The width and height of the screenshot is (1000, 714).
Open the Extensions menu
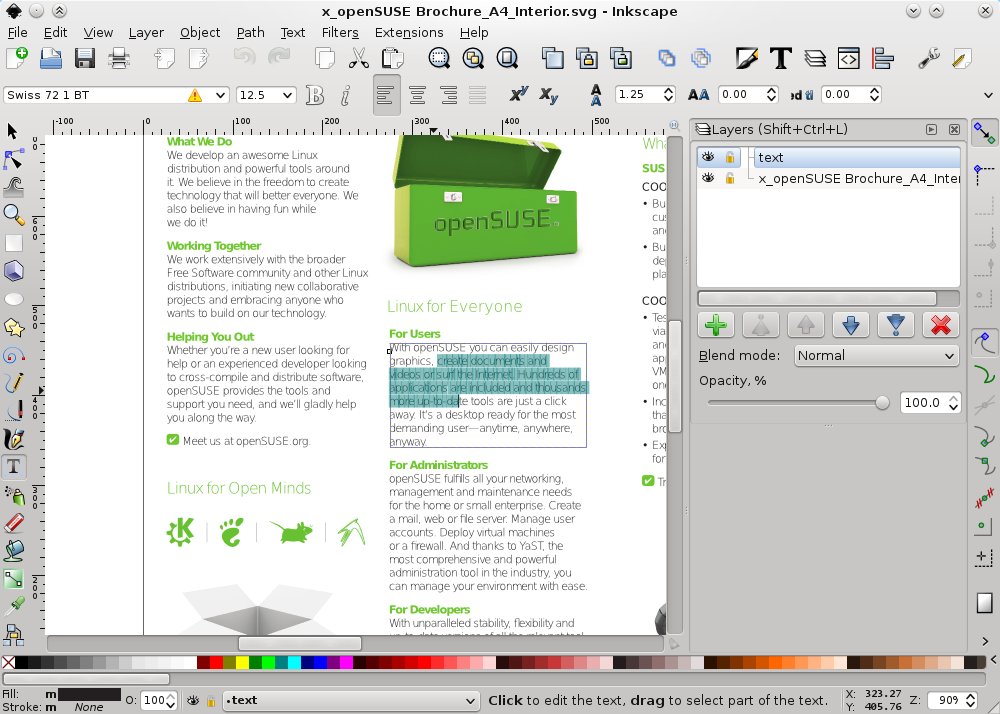coord(409,32)
